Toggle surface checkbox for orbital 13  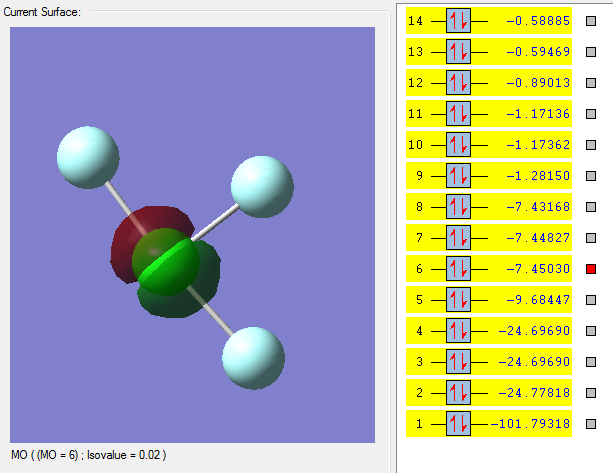[x=591, y=52]
